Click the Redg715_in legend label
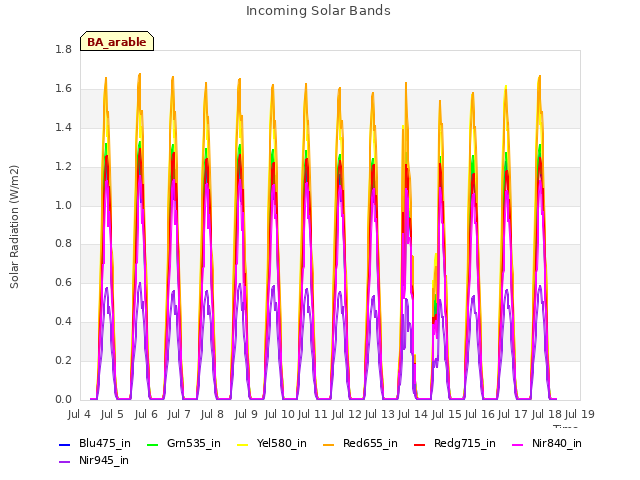This screenshot has width=640, height=480. (465, 444)
